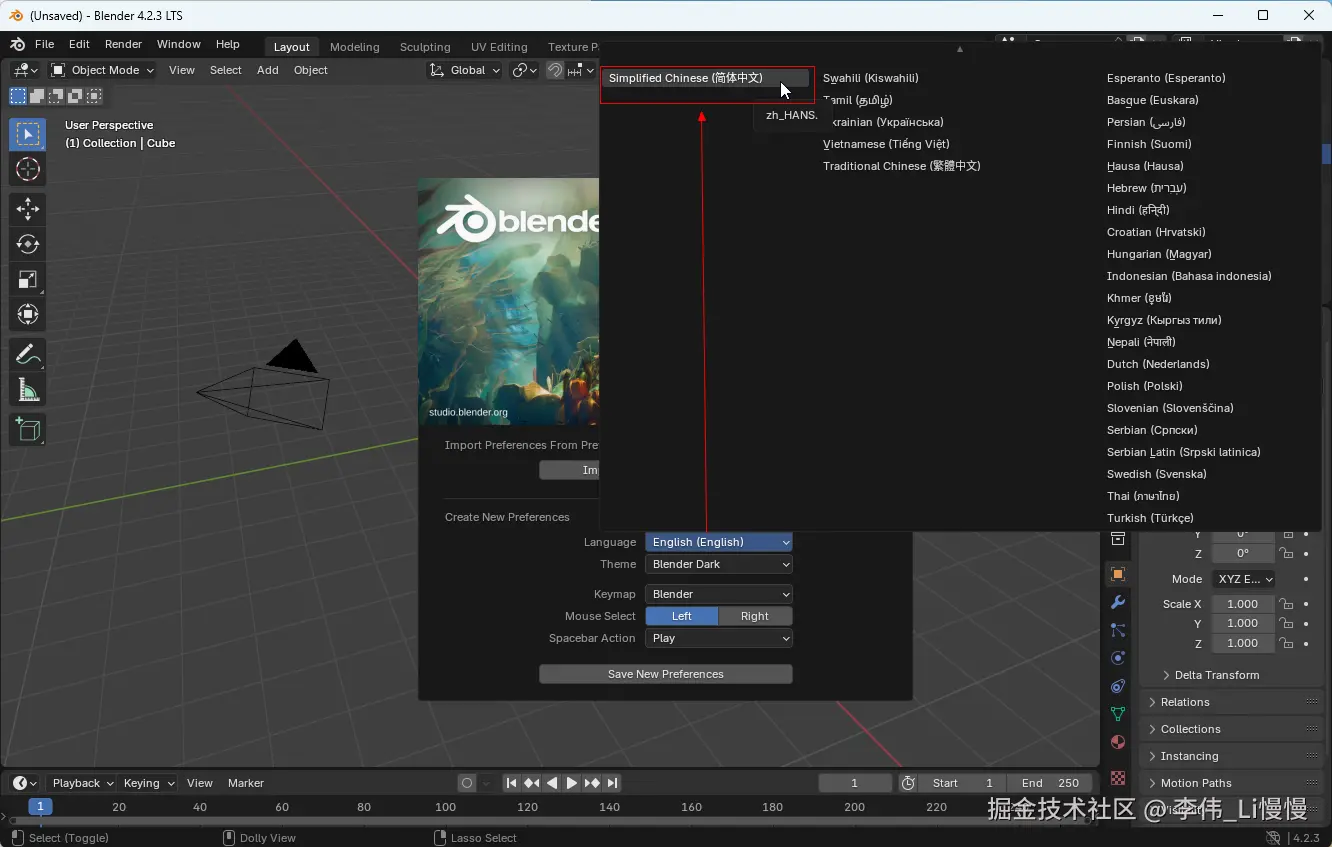Choose the Extend Selection mode icon
Image resolution: width=1332 pixels, height=847 pixels.
(37, 96)
